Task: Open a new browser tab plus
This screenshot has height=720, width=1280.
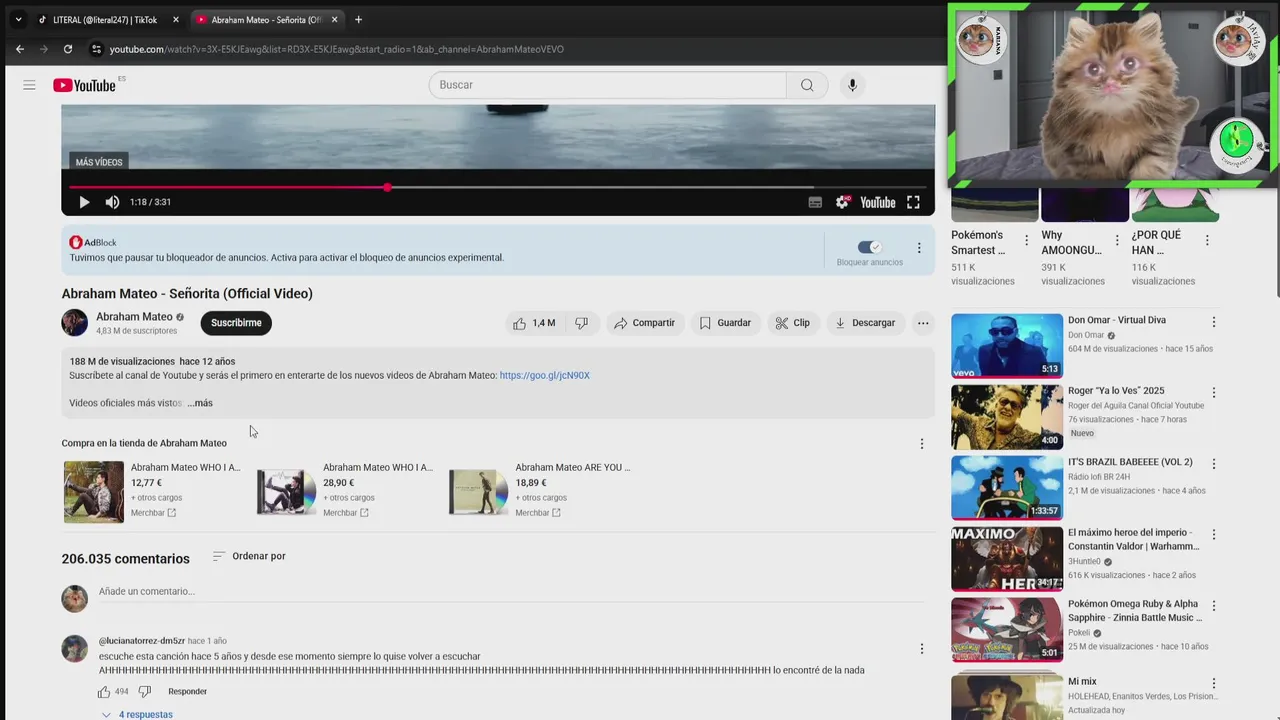Action: [x=358, y=20]
